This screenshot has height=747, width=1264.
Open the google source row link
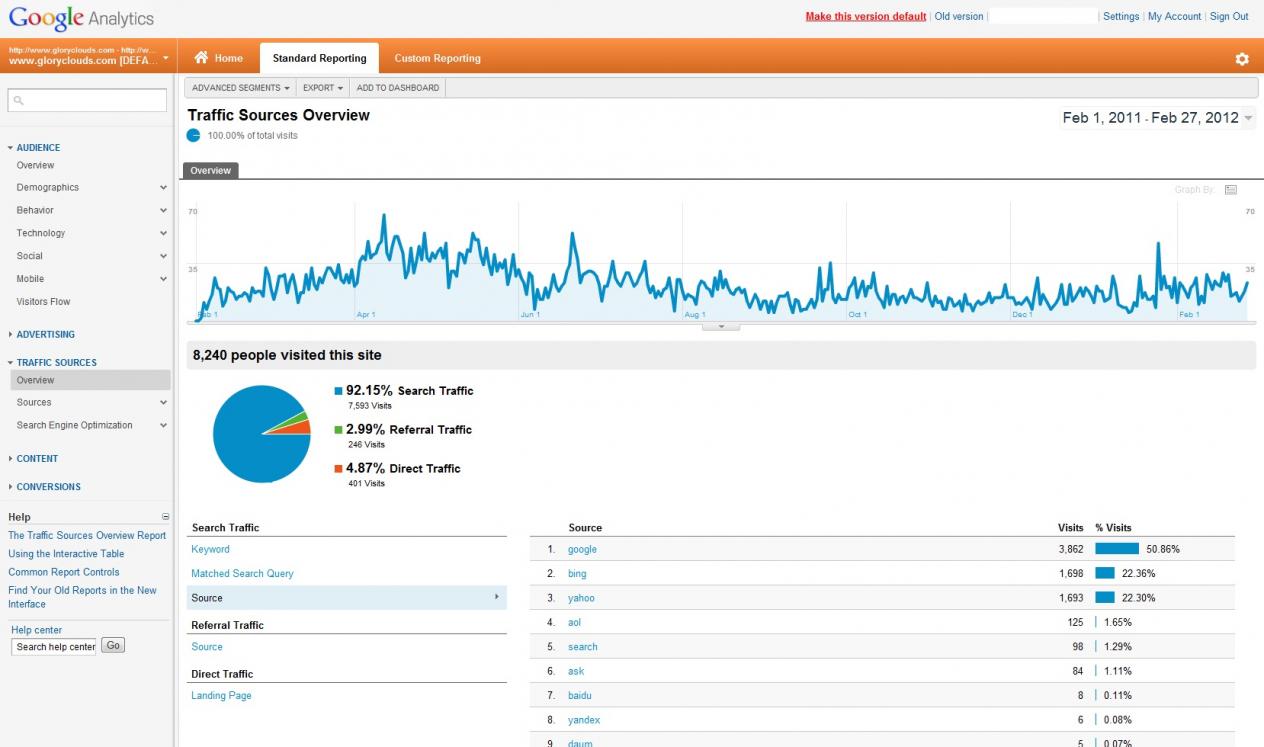582,550
